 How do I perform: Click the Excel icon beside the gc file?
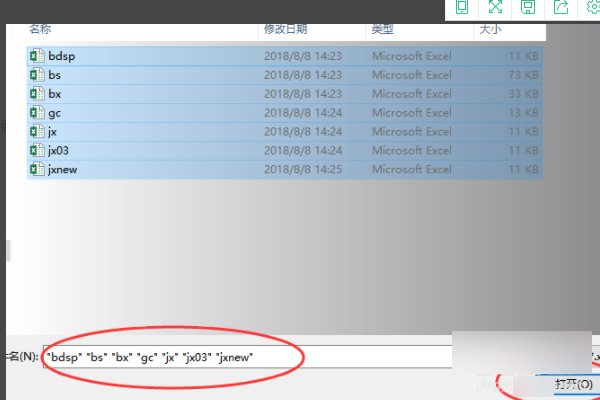click(x=37, y=113)
